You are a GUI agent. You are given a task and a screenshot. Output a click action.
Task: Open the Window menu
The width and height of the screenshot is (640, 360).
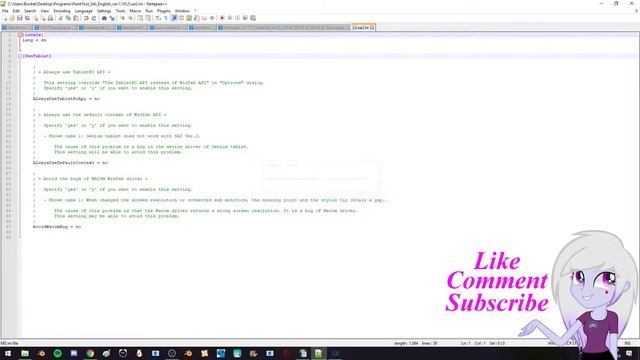coord(182,11)
